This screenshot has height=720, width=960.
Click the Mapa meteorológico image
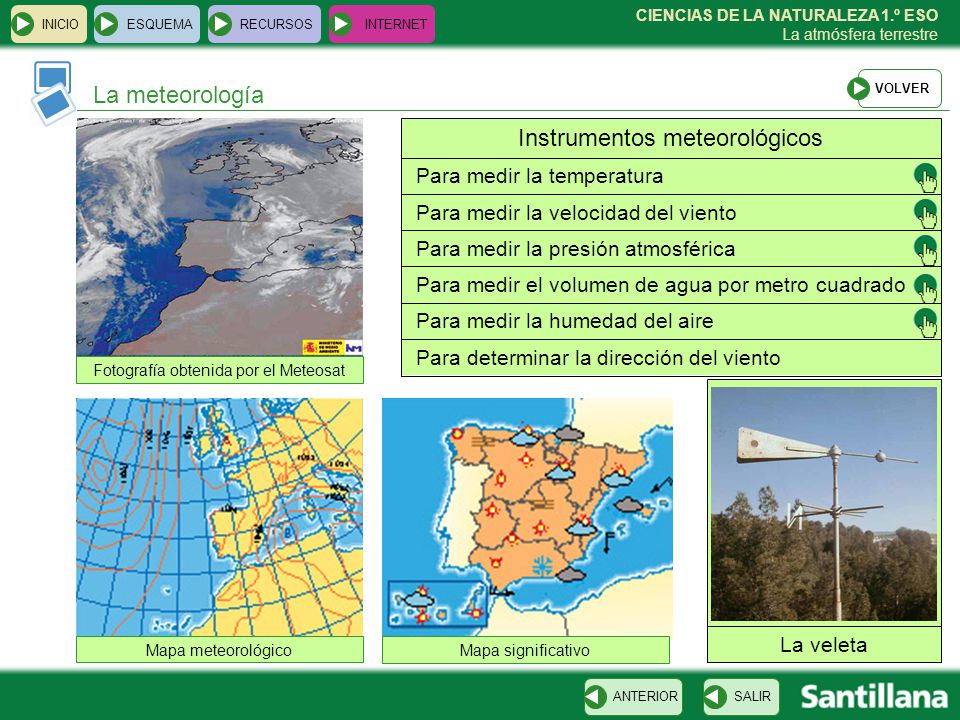(219, 517)
